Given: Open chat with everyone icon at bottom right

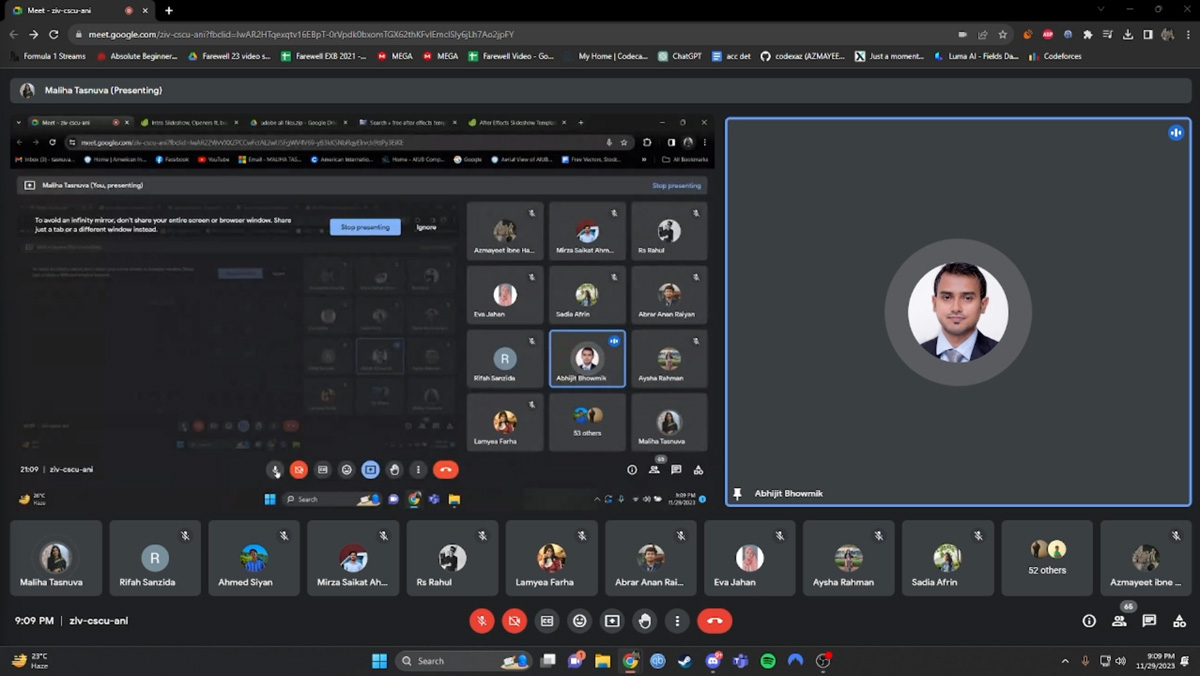Looking at the screenshot, I should tap(1149, 621).
